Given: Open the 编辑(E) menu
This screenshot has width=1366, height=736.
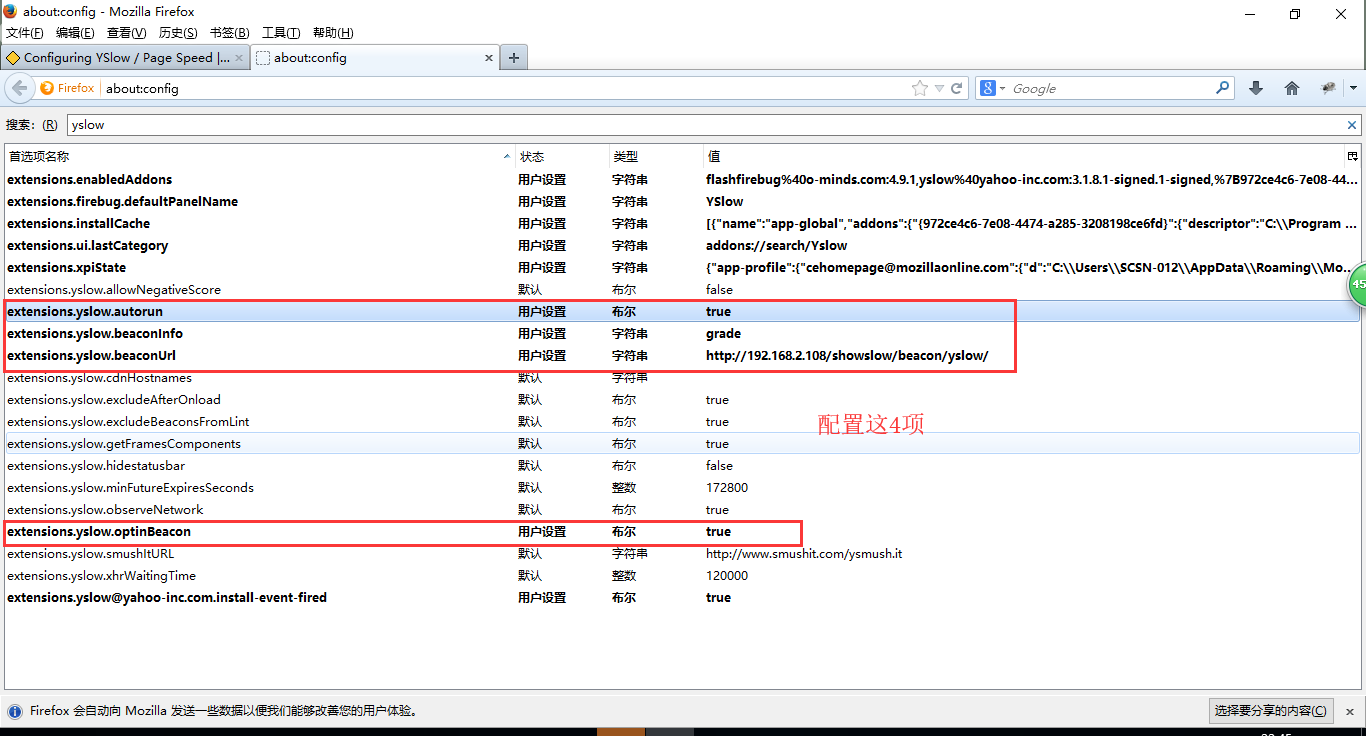Looking at the screenshot, I should point(75,33).
